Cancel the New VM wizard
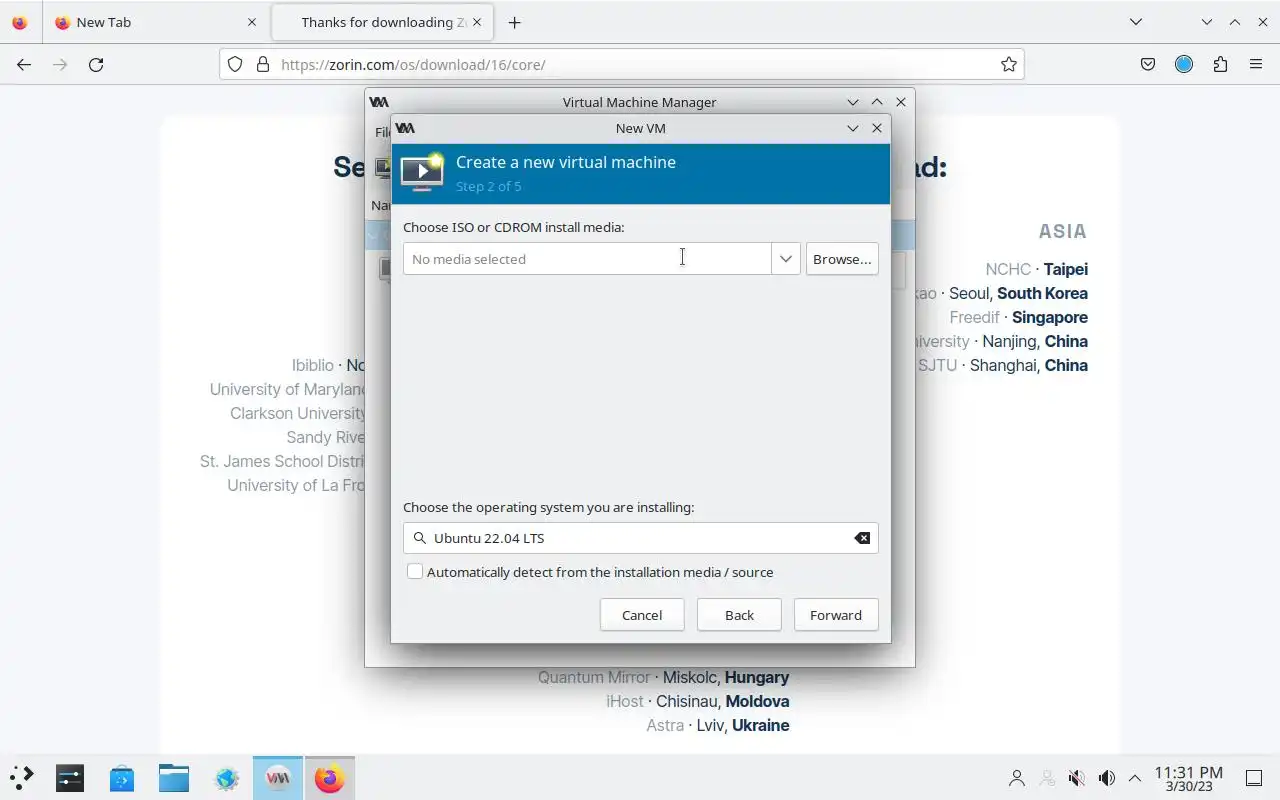 tap(642, 615)
